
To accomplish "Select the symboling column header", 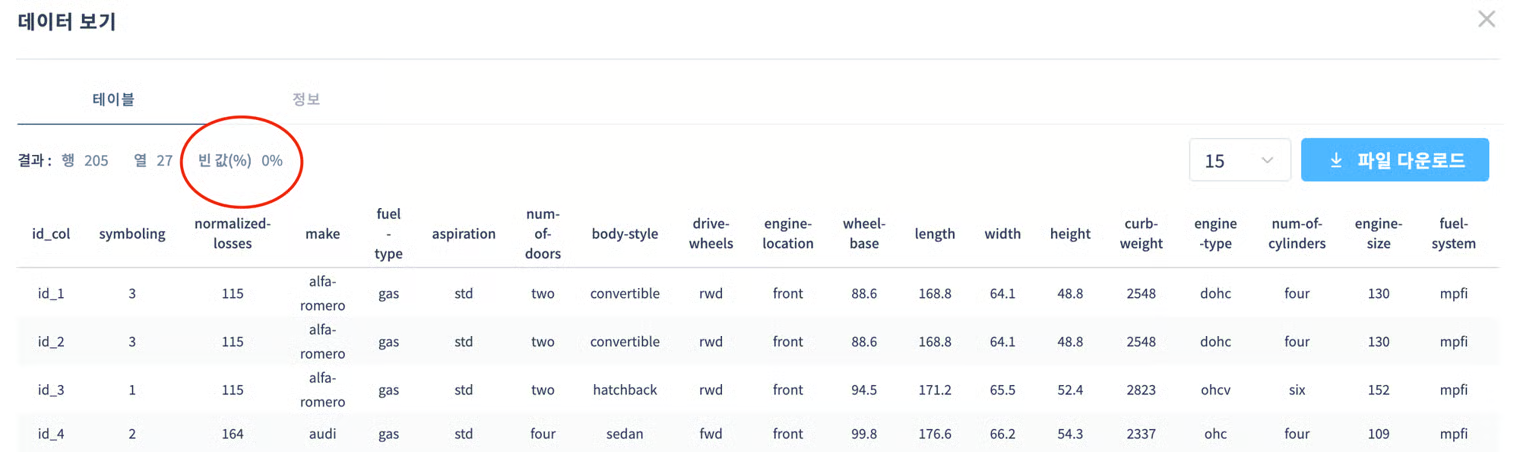I will click(132, 234).
